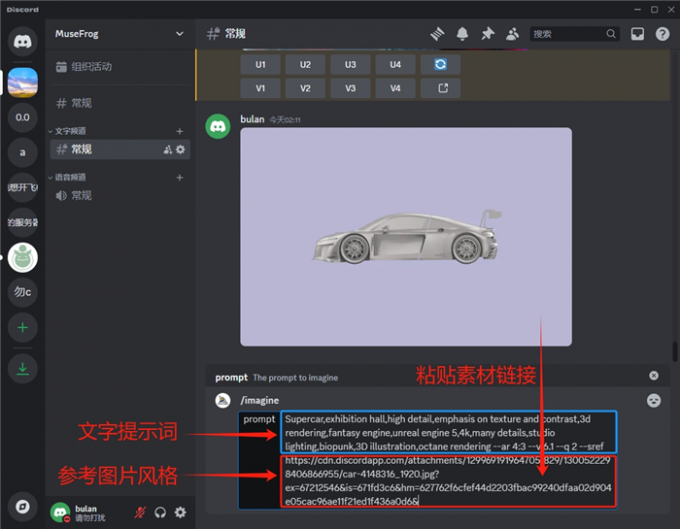680x529 pixels.
Task: Open user settings gear in user panel
Action: tap(180, 513)
